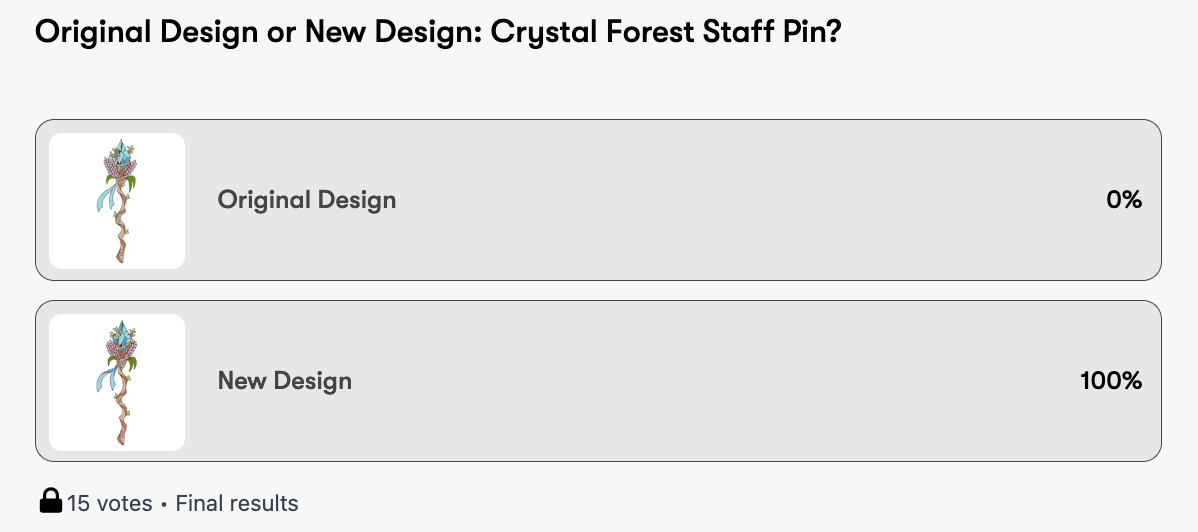Select the New Design poll option
Viewport: 1198px width, 532px height.
point(598,382)
